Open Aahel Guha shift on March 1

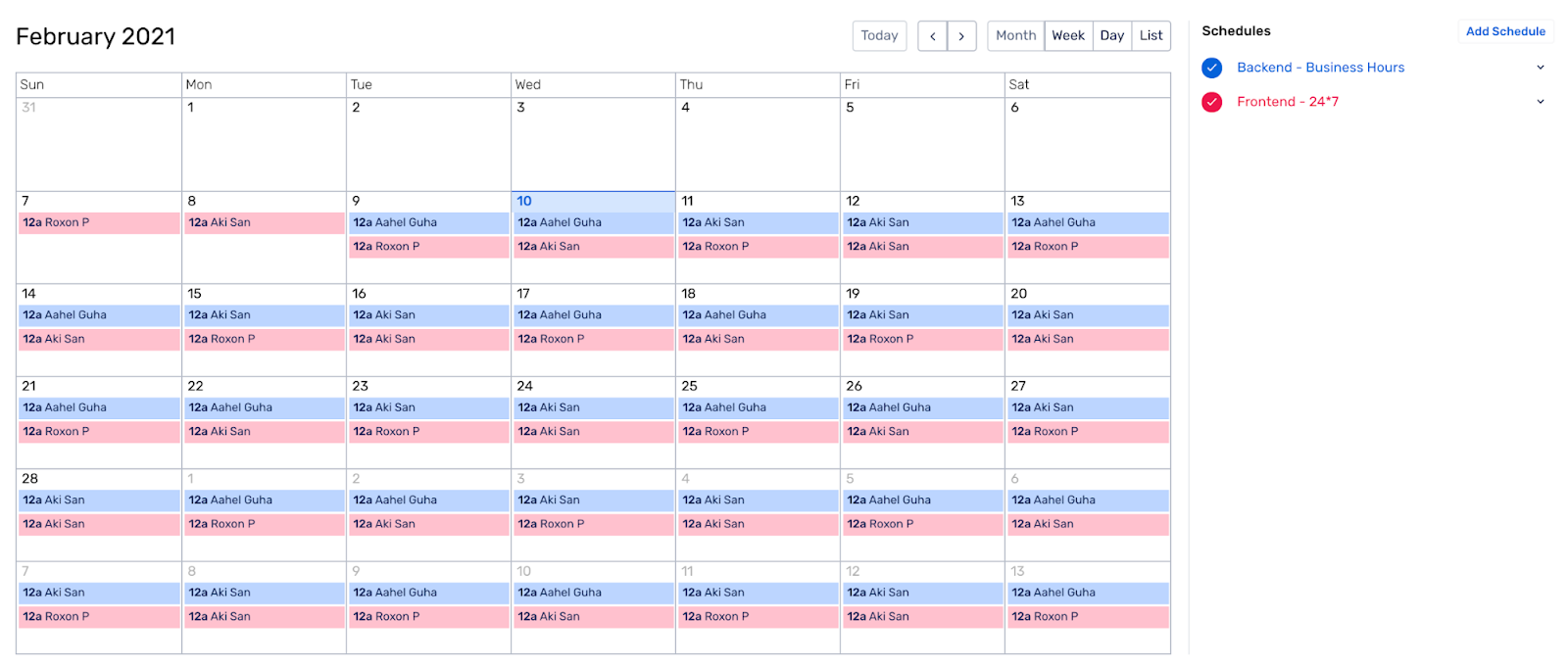[265, 500]
